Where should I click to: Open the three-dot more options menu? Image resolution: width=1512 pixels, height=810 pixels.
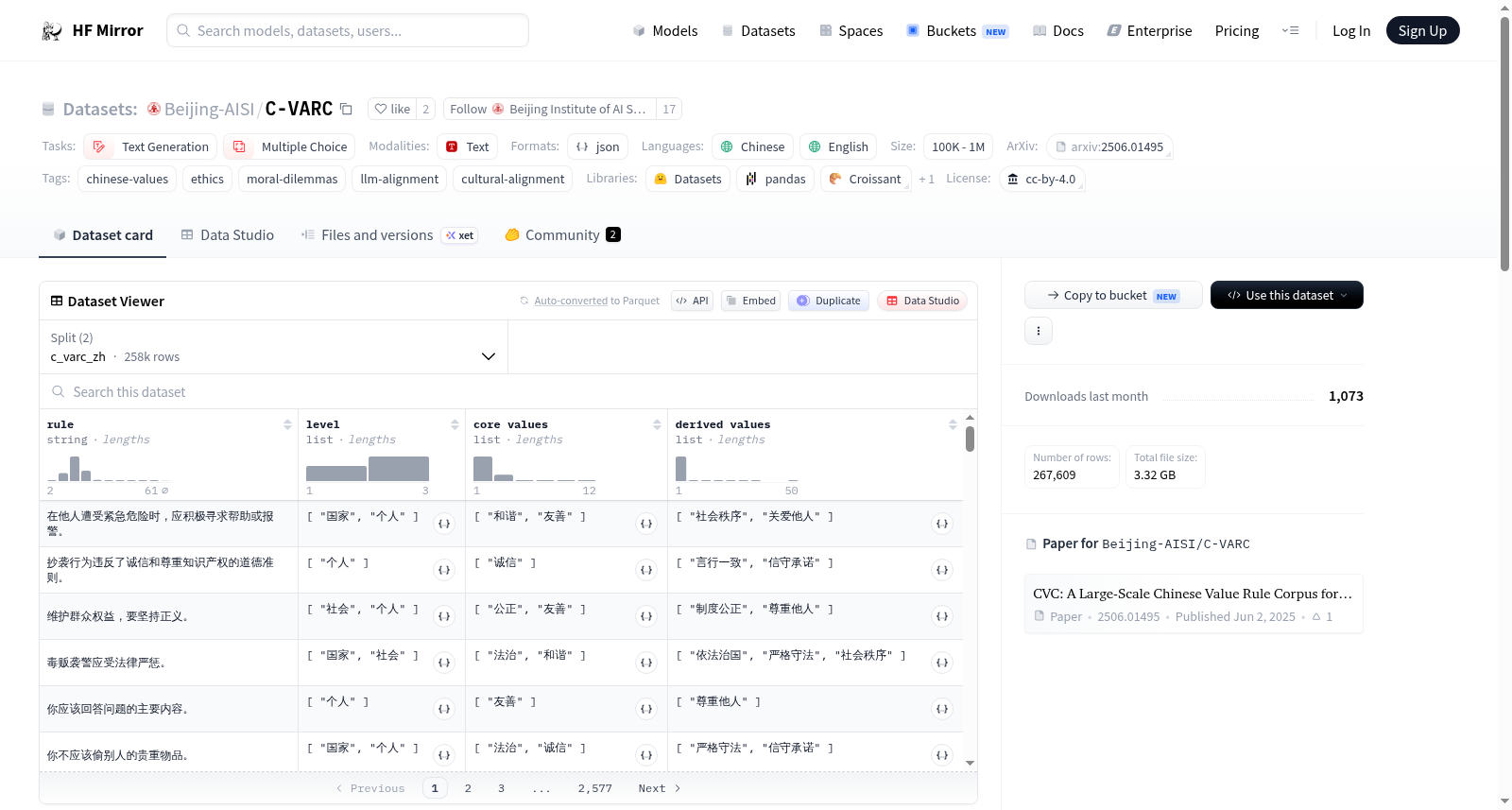pyautogui.click(x=1039, y=331)
